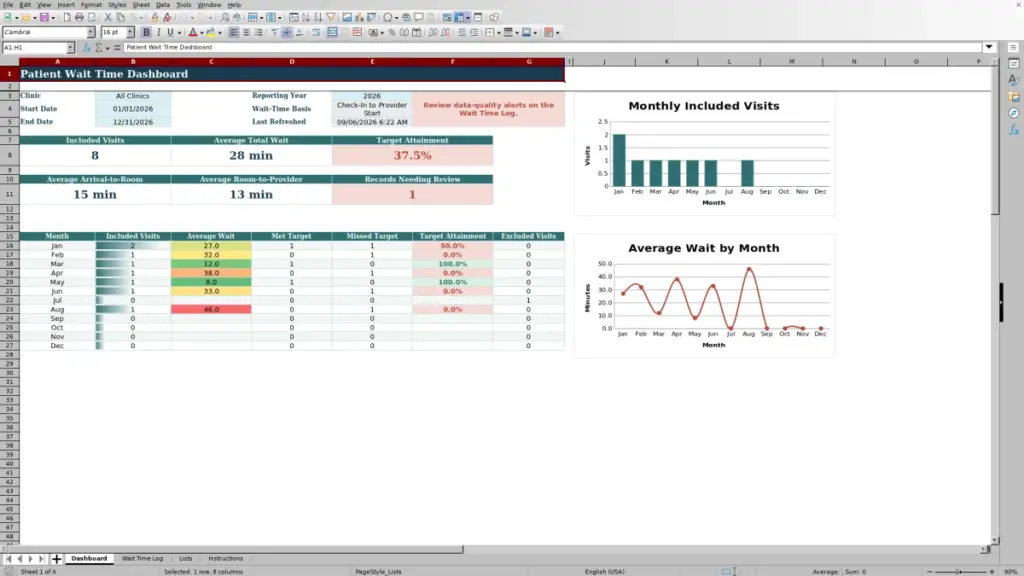This screenshot has width=1024, height=576.
Task: Click the Clone Formatting paintbrush icon
Action: pyautogui.click(x=155, y=17)
